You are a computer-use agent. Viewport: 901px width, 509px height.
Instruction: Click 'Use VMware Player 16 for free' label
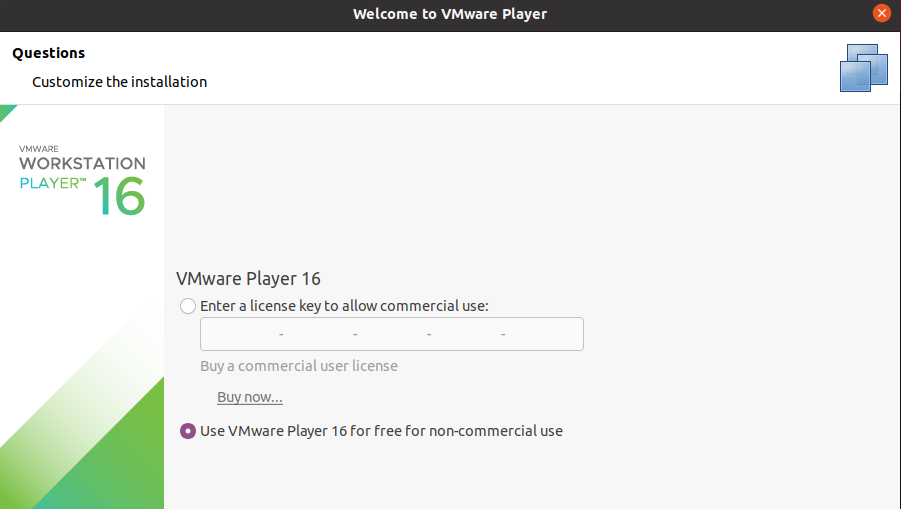click(x=381, y=431)
